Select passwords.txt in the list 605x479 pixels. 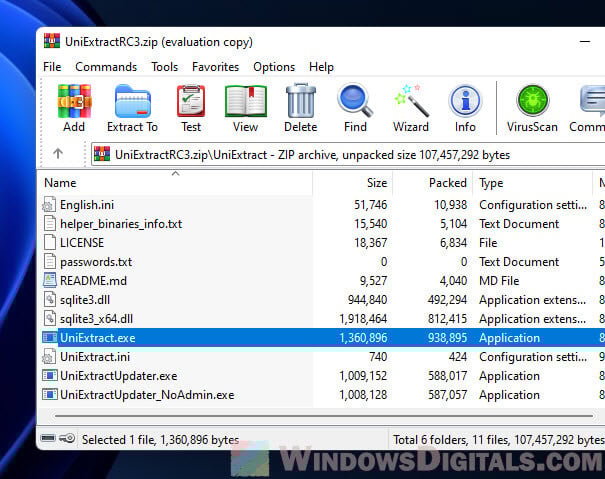coord(96,262)
